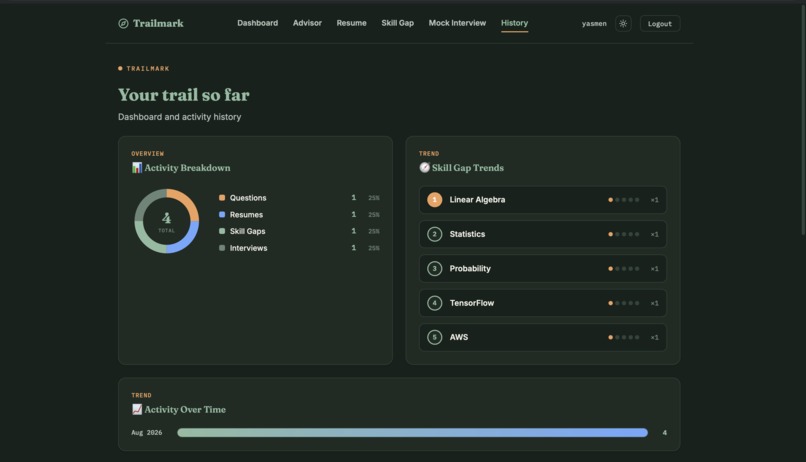Click the orange Questions legend swatch
The image size is (806, 462).
(222, 197)
